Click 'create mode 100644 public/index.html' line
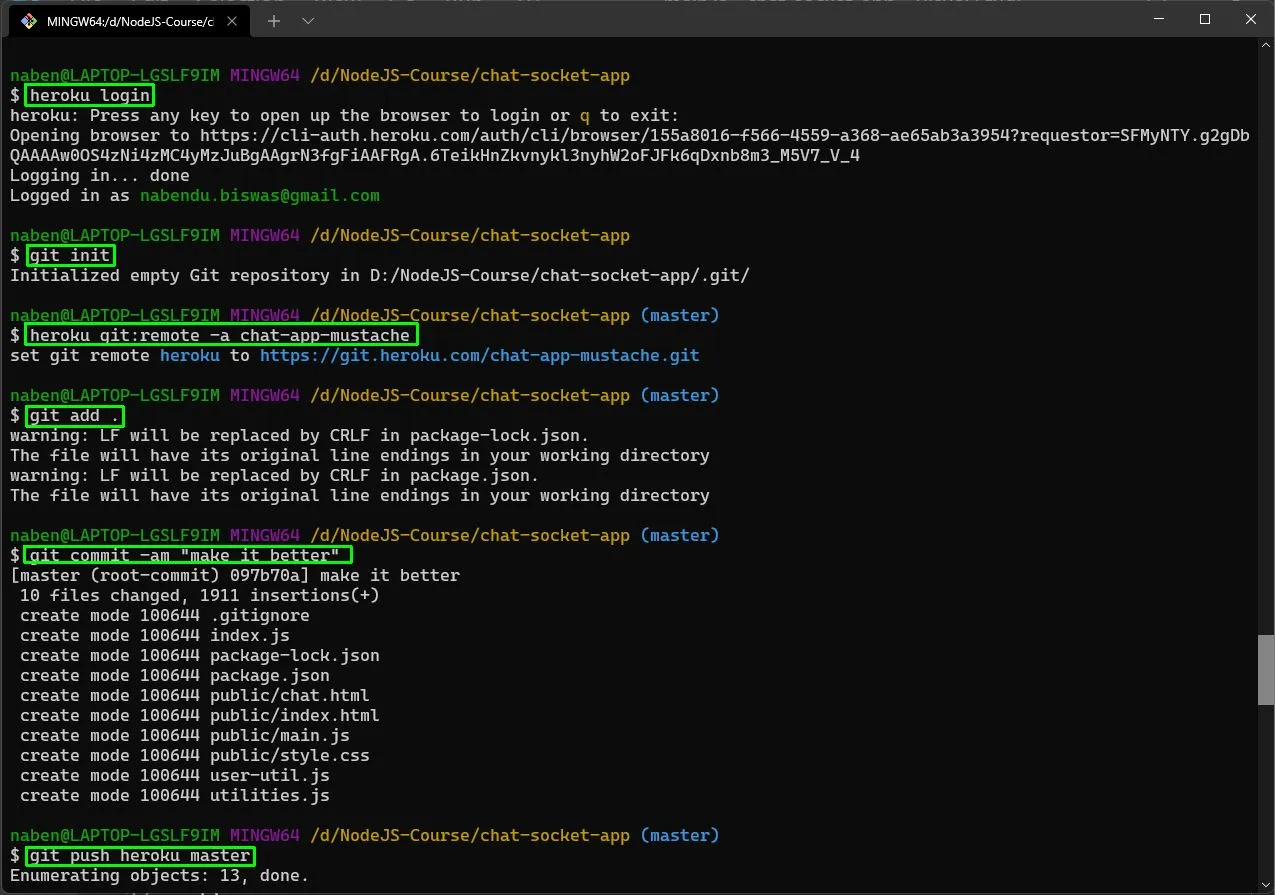This screenshot has height=895, width=1275. (x=200, y=716)
